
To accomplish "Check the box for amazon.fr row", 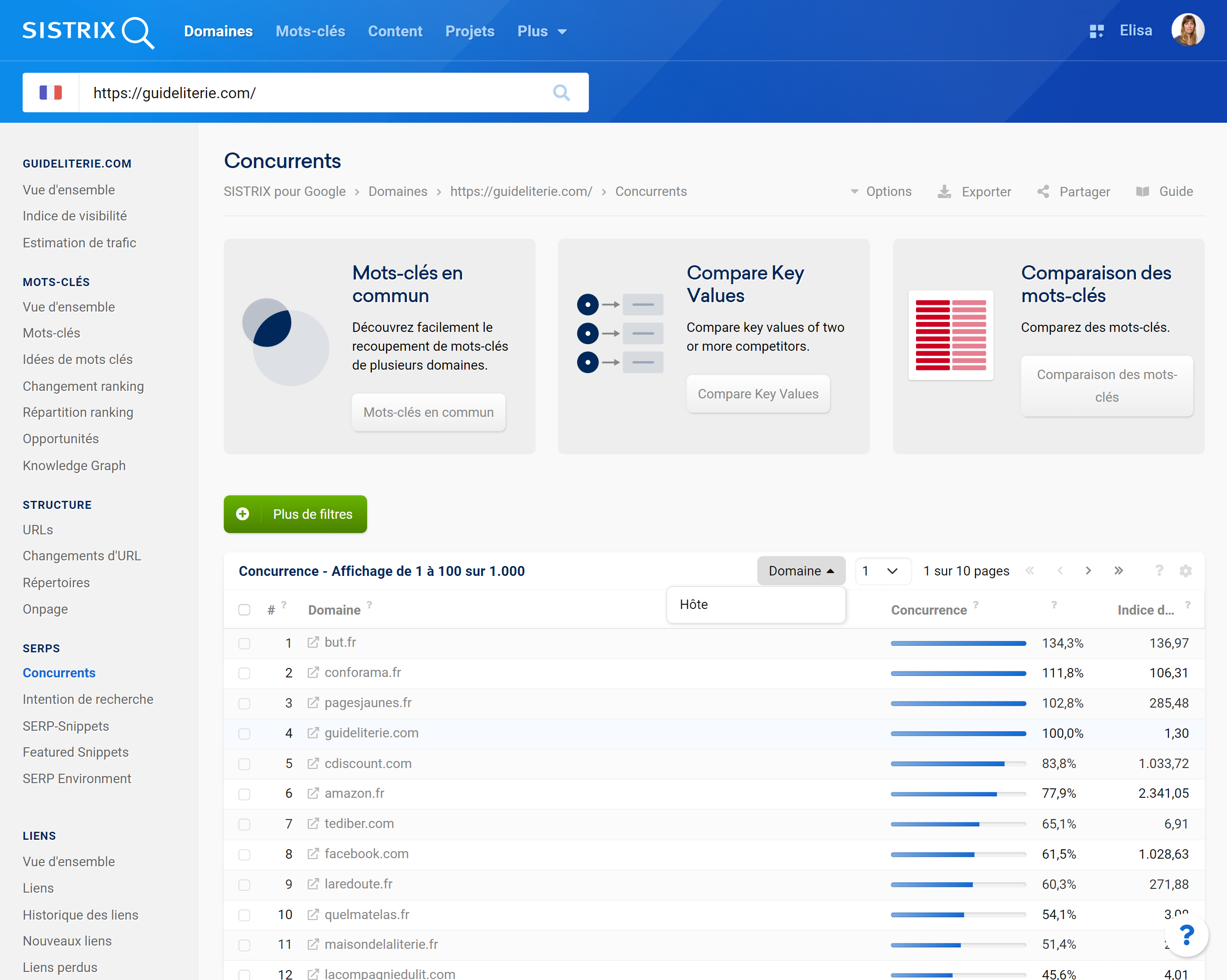I will (244, 794).
